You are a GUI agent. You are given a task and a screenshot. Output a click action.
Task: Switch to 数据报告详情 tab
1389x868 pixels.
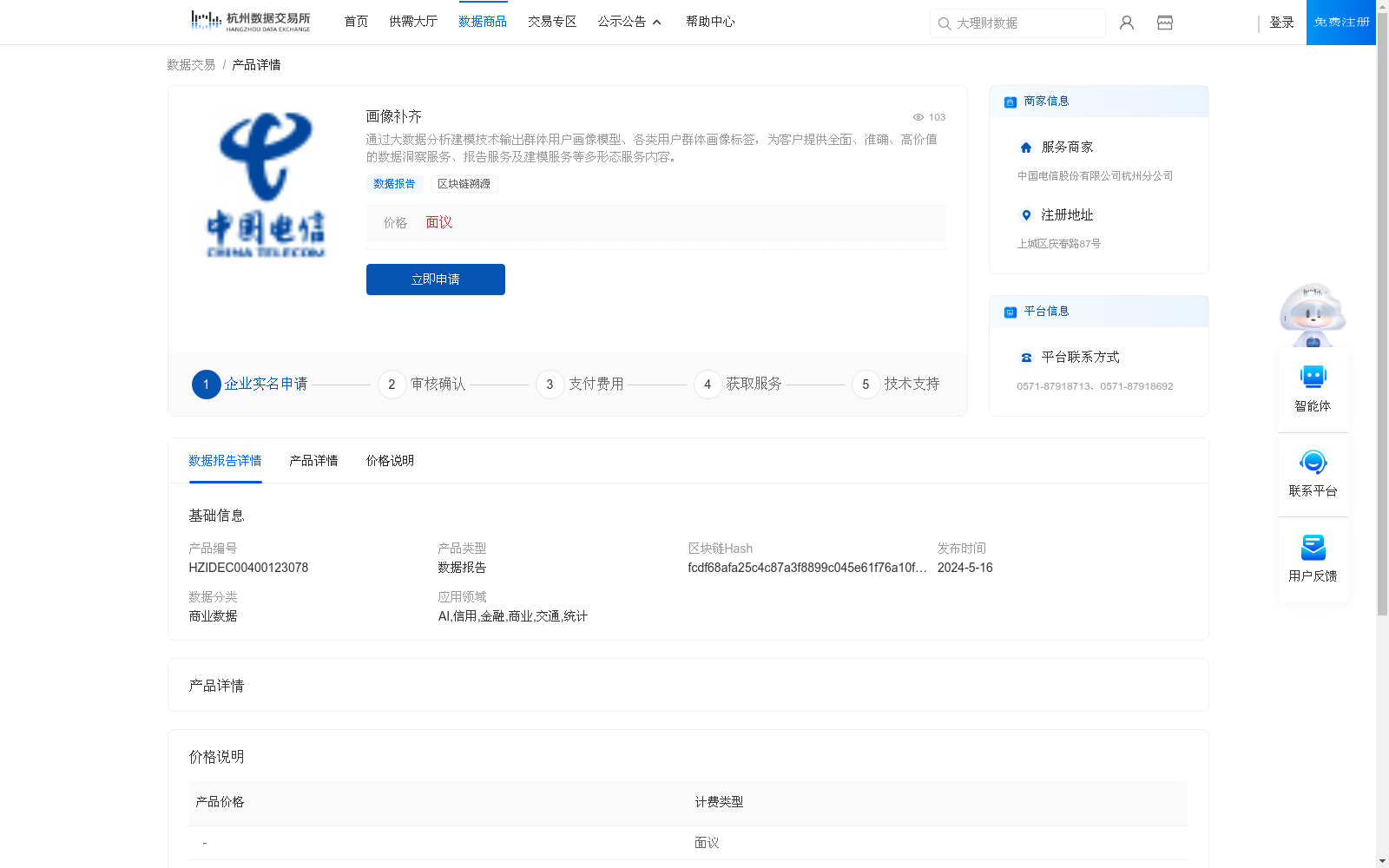(x=225, y=461)
